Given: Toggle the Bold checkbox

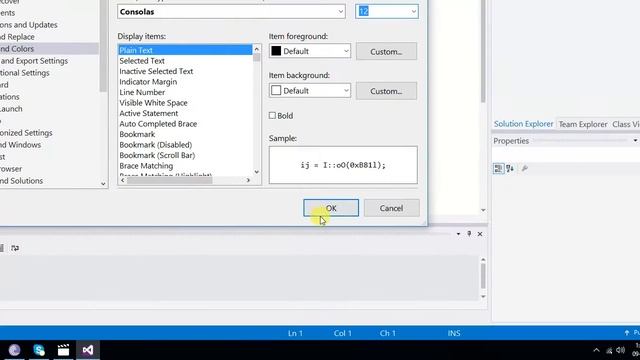Looking at the screenshot, I should (x=272, y=116).
